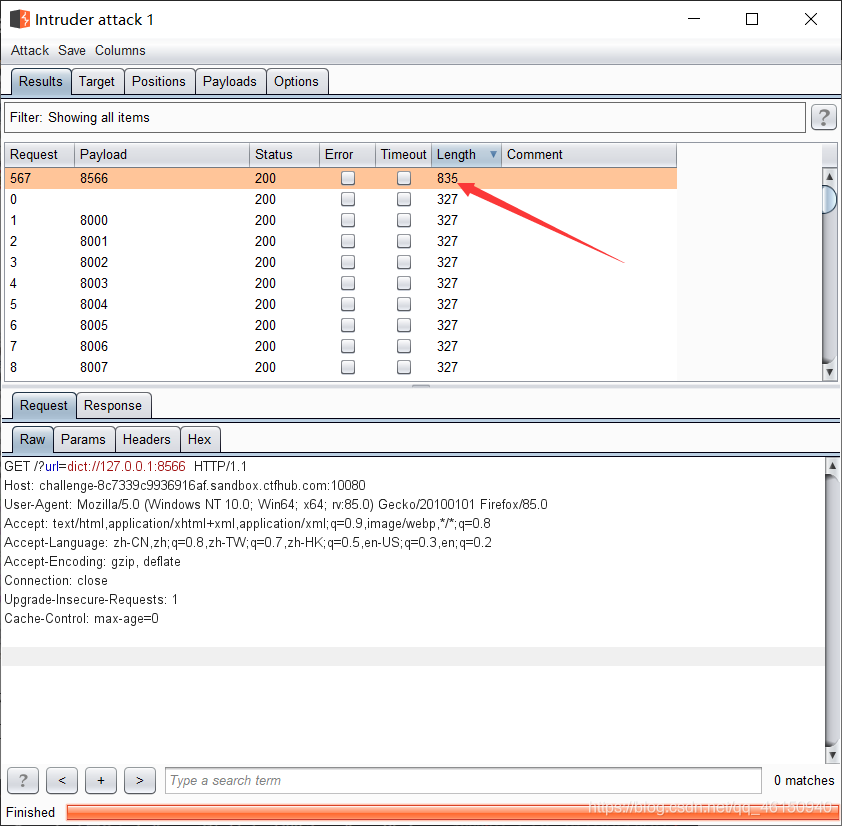Select result row with payload 8566
Viewport: 842px width, 826px height.
(340, 178)
